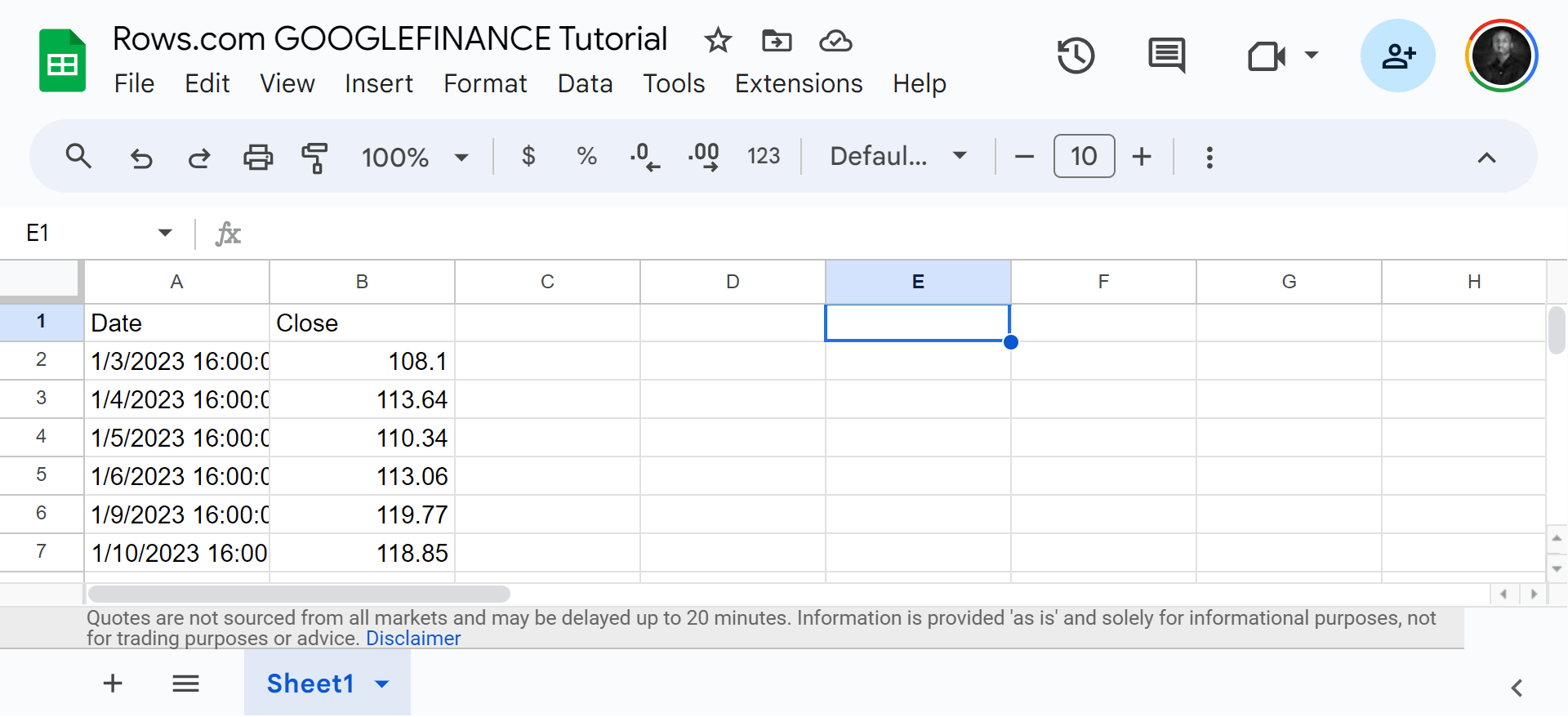Open the Help menu
The width and height of the screenshot is (1568, 717).
tap(919, 83)
